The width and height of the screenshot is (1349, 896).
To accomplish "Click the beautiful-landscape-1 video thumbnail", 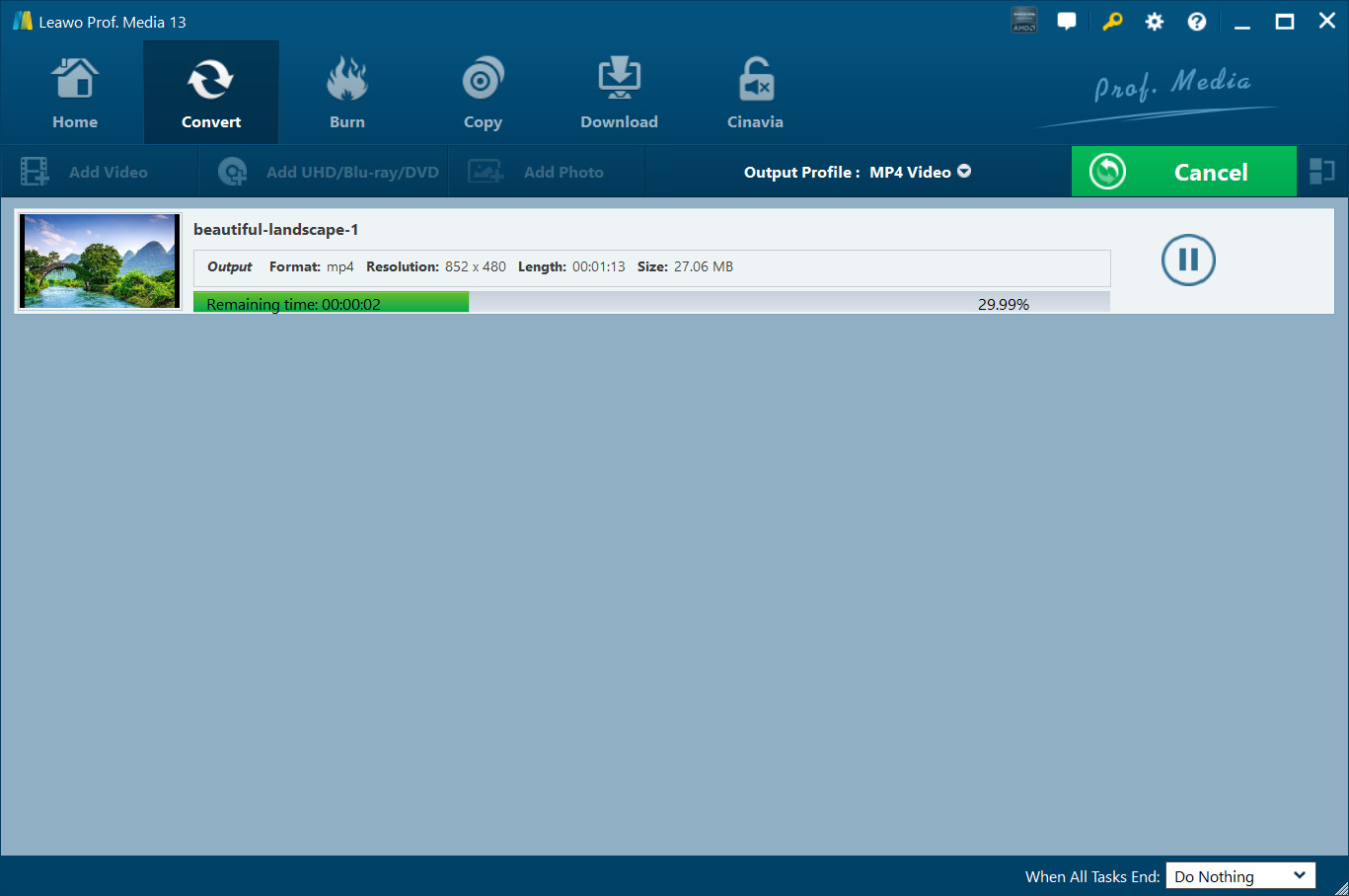I will [100, 261].
